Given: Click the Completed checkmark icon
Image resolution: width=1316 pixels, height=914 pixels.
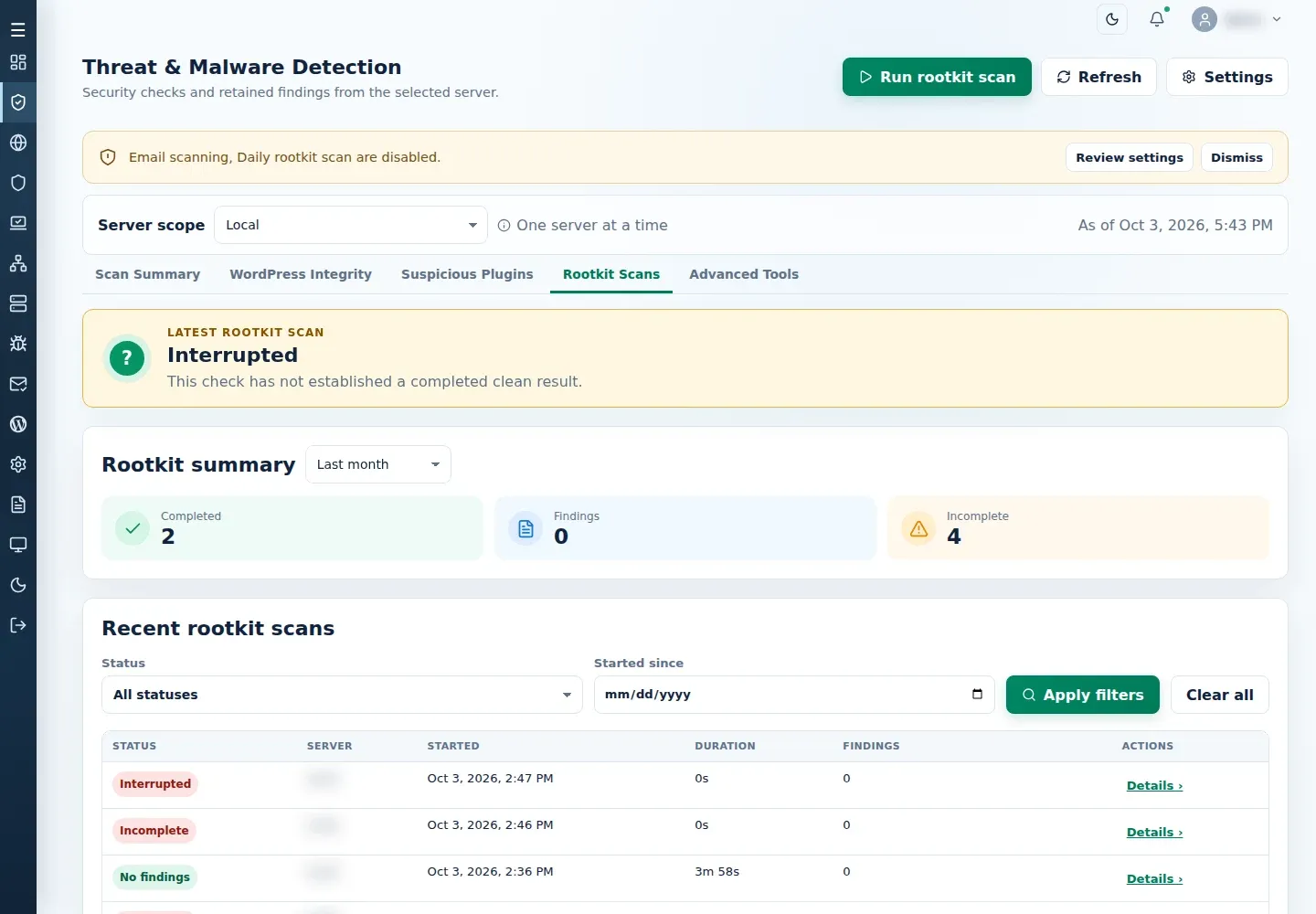Looking at the screenshot, I should (x=133, y=528).
